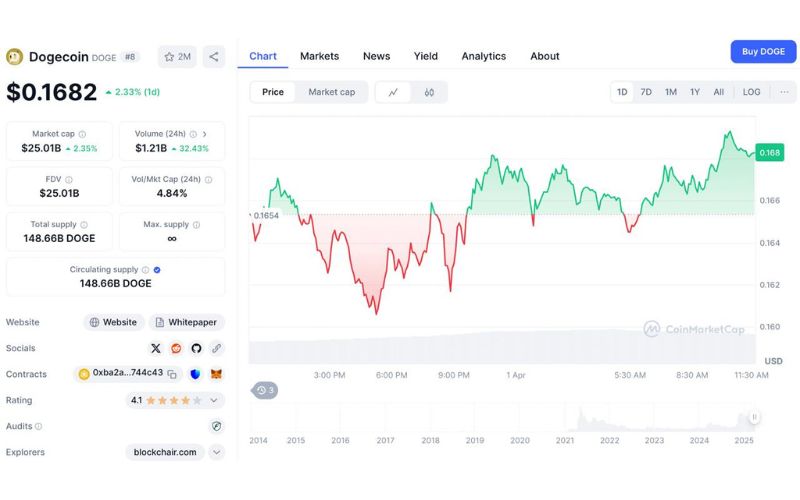Click the Buy DOGE button
Screen dimensions: 800x500
point(763,52)
